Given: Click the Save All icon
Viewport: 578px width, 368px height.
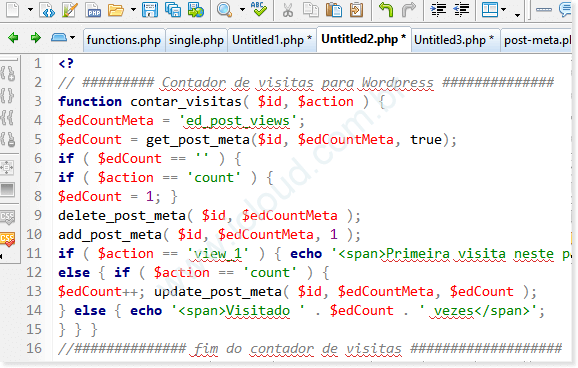Looking at the screenshot, I should pyautogui.click(x=173, y=10).
